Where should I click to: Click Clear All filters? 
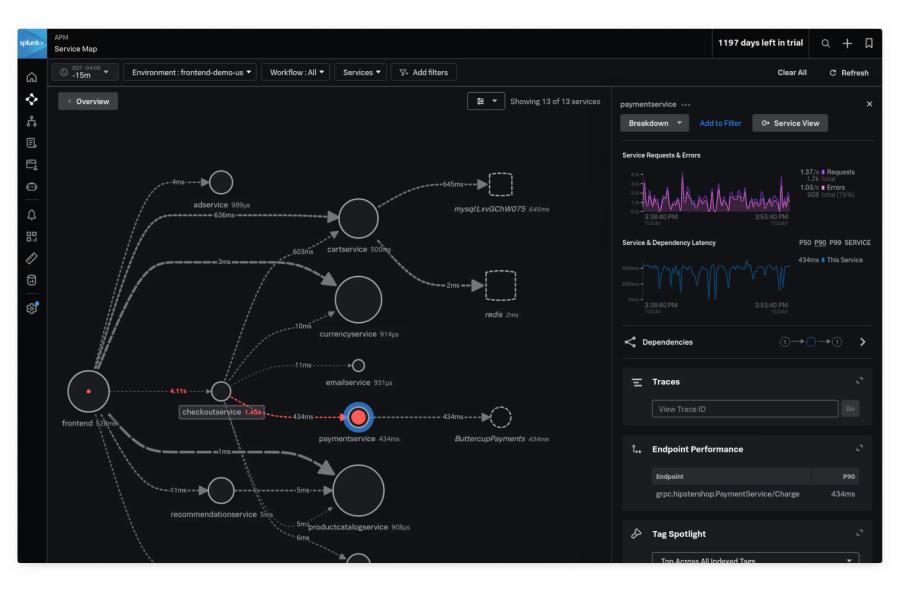792,72
